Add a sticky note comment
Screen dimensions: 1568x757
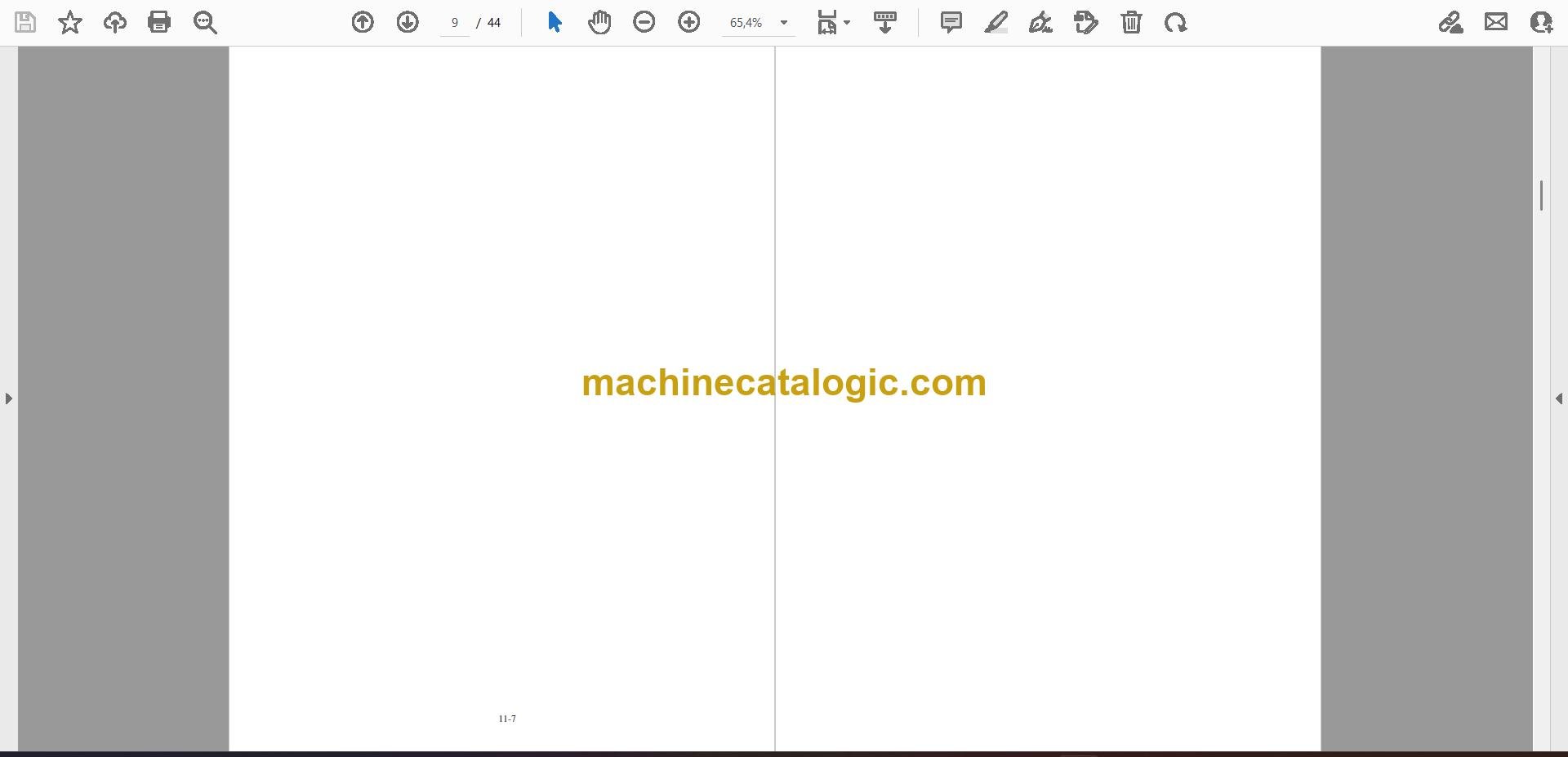[951, 22]
